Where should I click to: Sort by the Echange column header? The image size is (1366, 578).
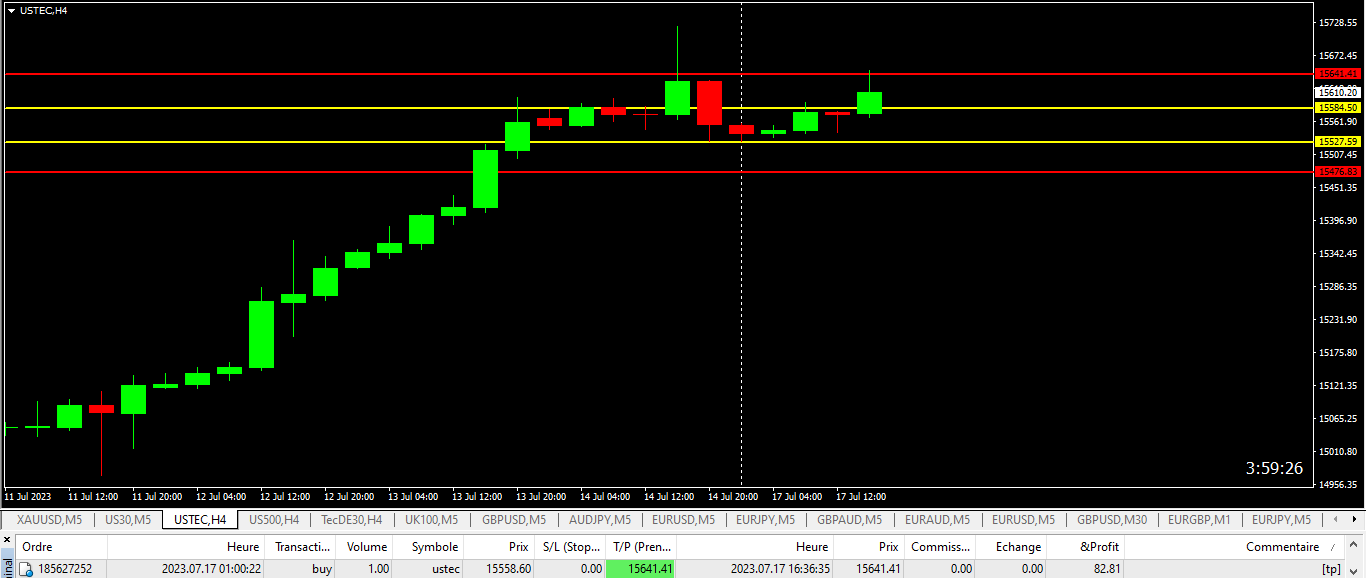pos(1011,547)
